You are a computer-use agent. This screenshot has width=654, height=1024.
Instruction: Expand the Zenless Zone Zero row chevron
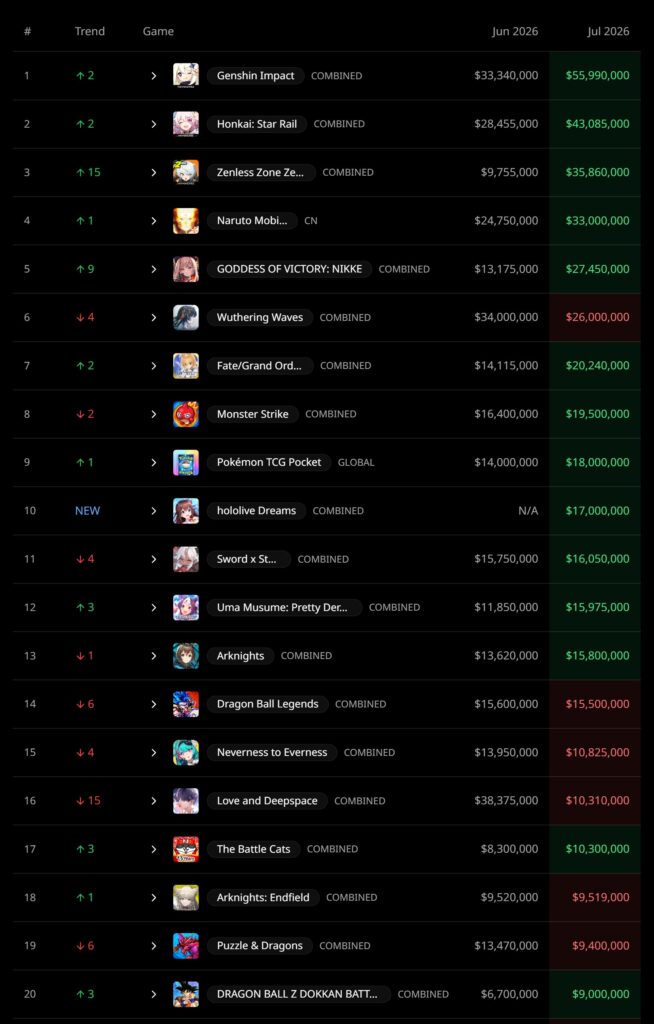click(154, 172)
